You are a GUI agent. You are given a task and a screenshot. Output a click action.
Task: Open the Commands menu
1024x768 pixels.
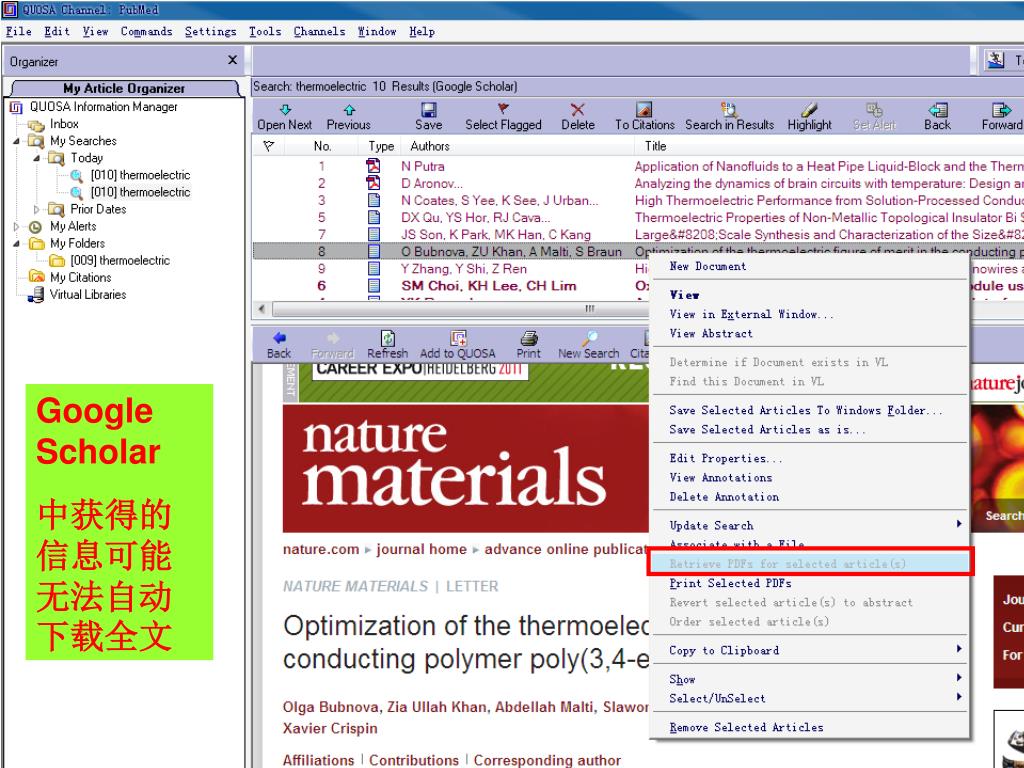(x=146, y=31)
